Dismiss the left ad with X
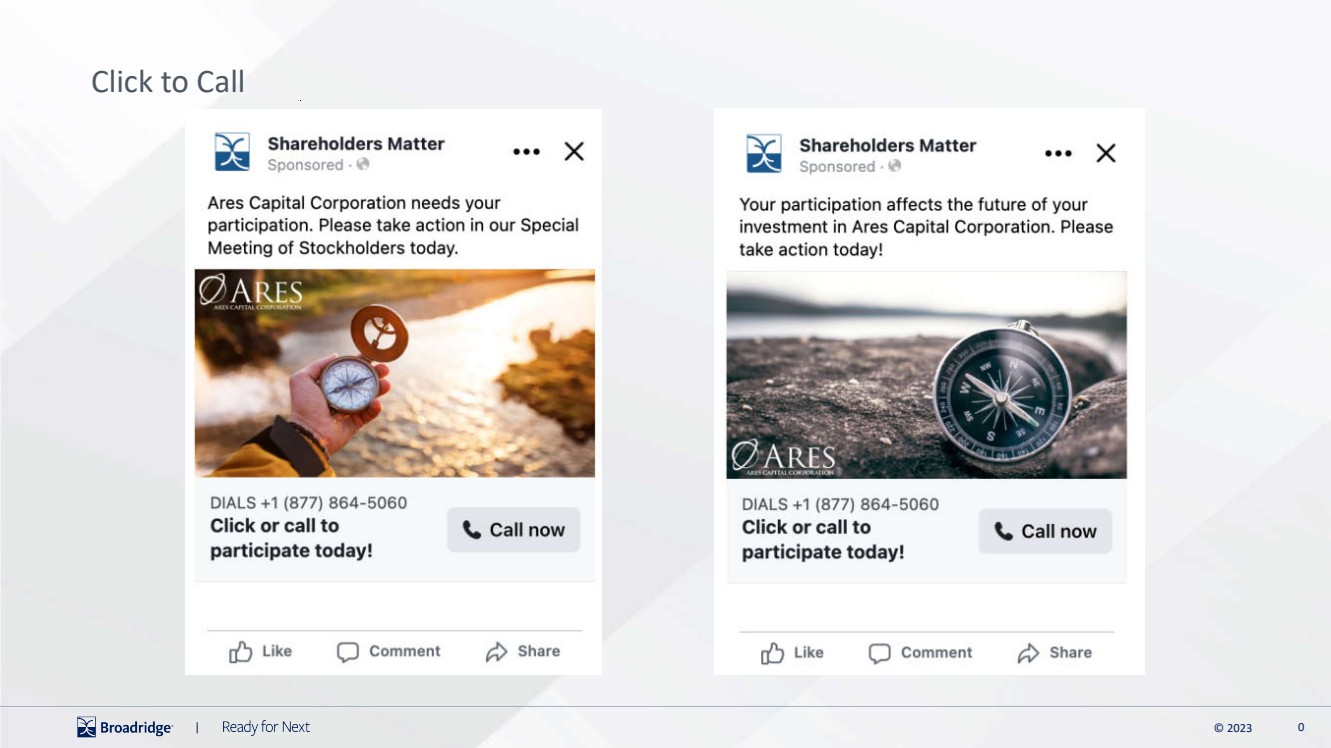The height and width of the screenshot is (748, 1331). point(574,152)
